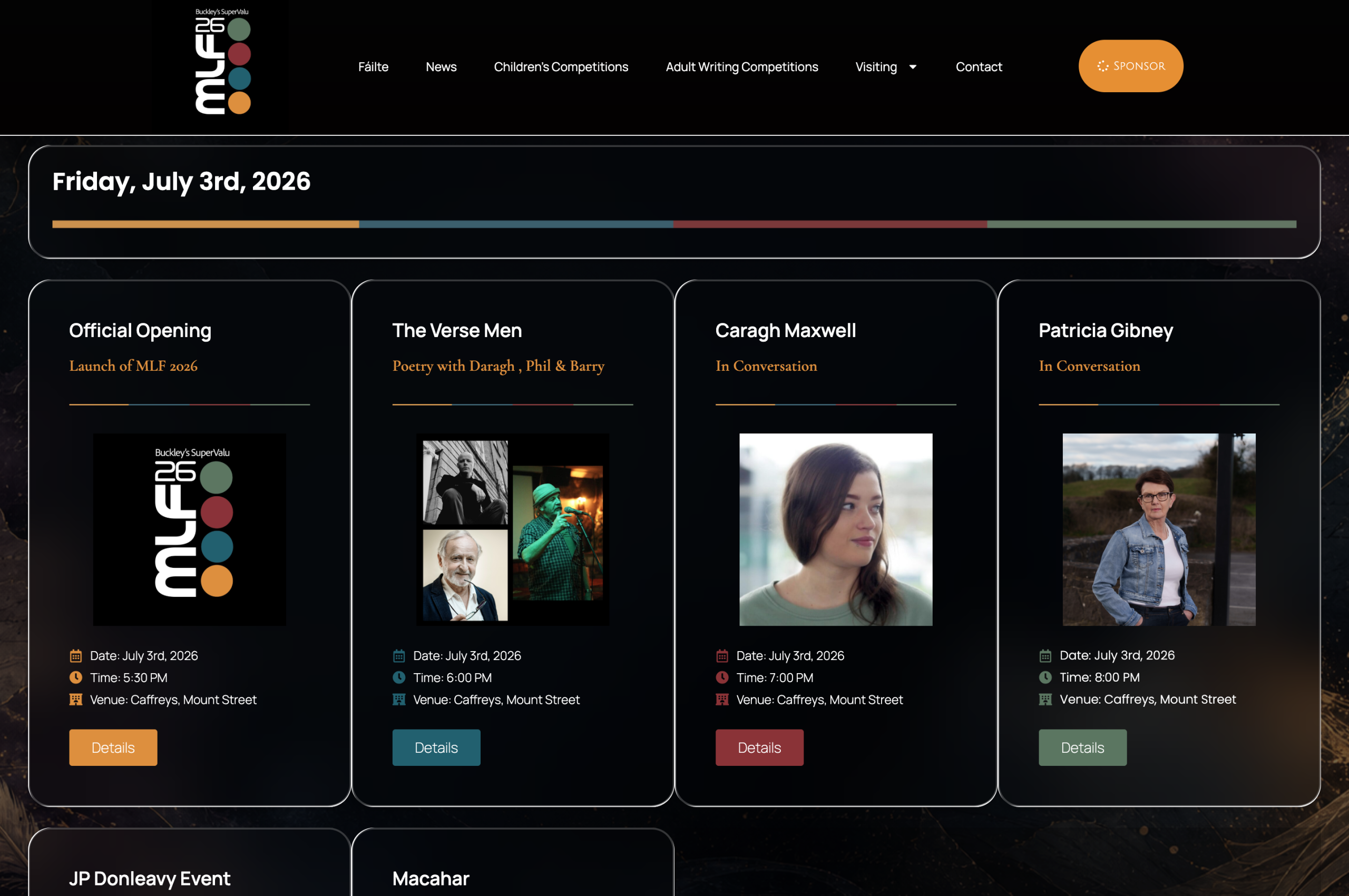Open Details for Official Opening
Viewport: 1349px width, 896px height.
point(113,747)
